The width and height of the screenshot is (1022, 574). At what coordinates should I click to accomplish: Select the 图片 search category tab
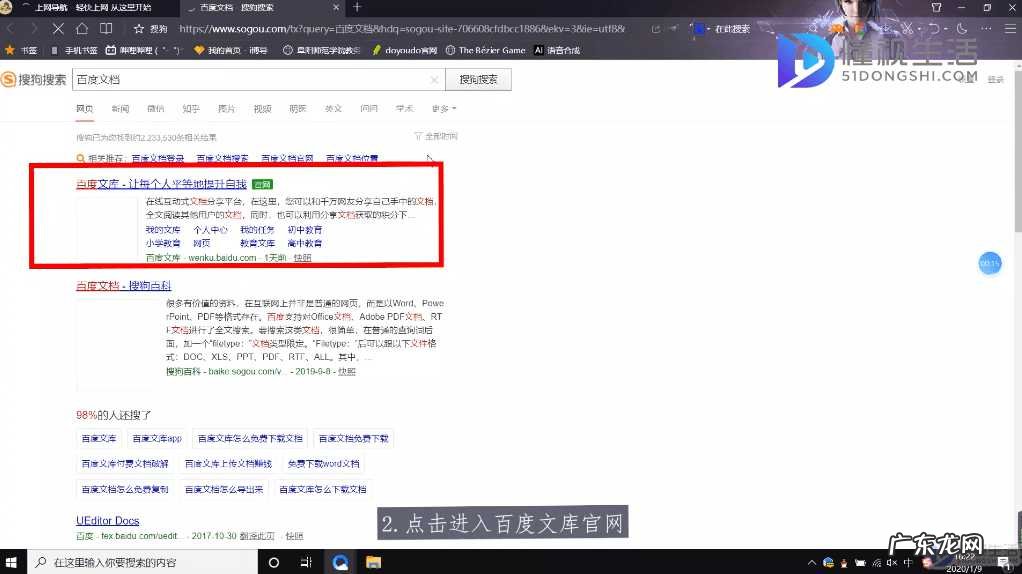pyautogui.click(x=226, y=109)
